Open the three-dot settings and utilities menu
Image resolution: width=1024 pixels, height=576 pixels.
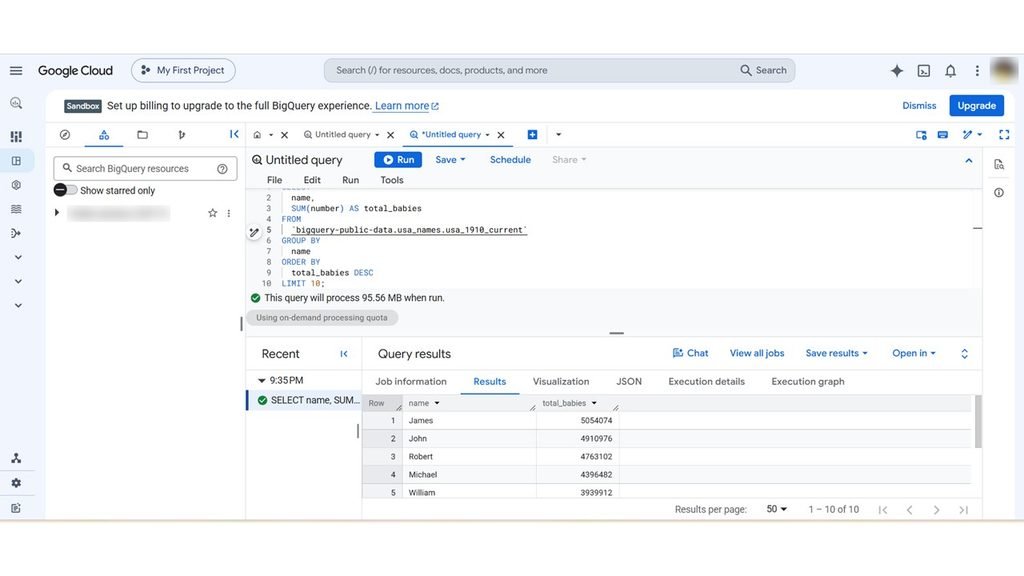pyautogui.click(x=977, y=71)
